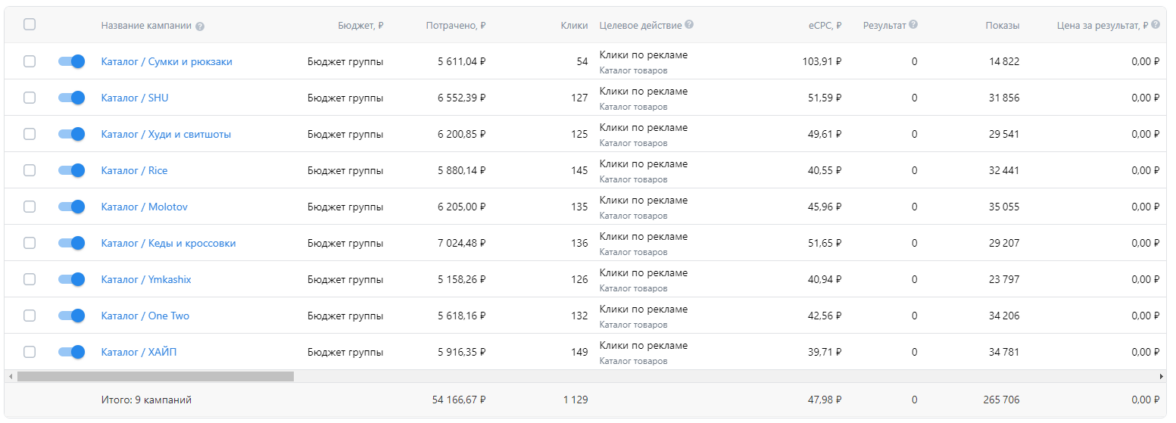Open the "Каталог / Худи и свитшоты" link
This screenshot has width=1176, height=423.
point(166,134)
